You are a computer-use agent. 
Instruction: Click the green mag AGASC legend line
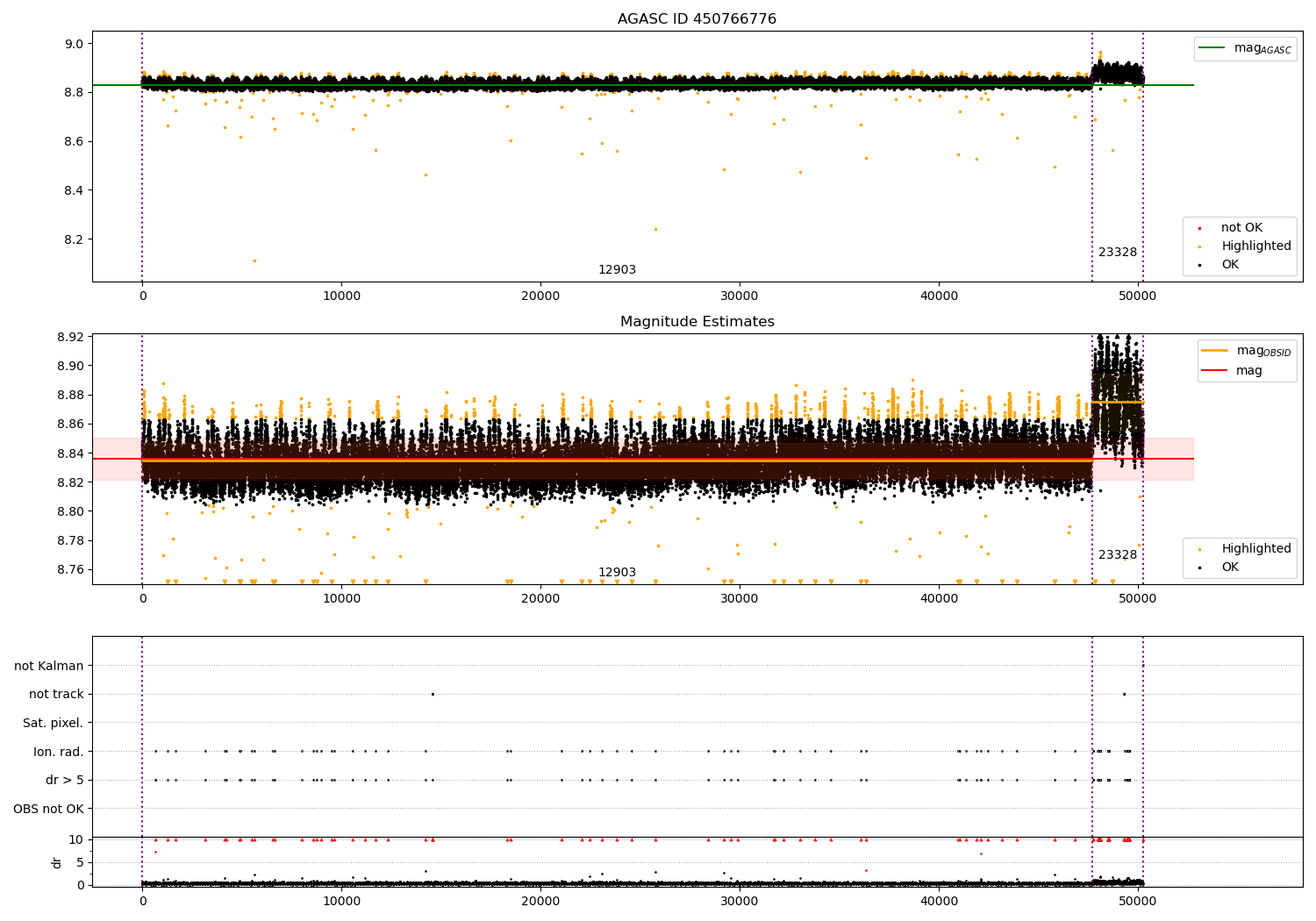coord(1213,48)
